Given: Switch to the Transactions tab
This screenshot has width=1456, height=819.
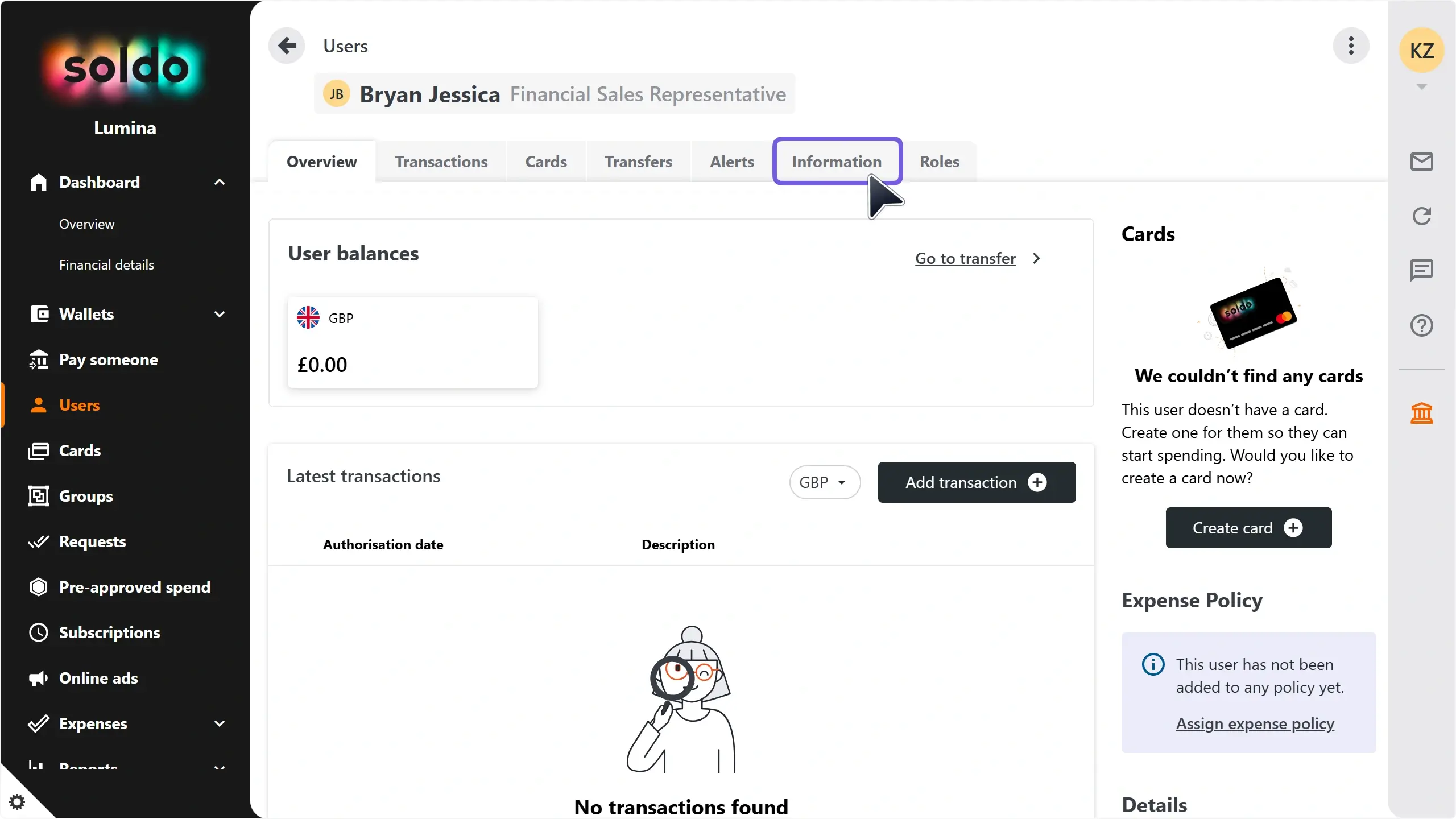Looking at the screenshot, I should pos(441,162).
